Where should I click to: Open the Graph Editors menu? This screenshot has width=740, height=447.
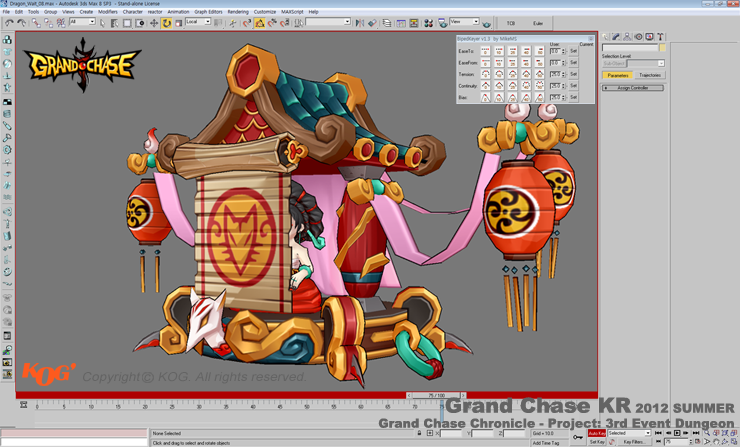(x=208, y=12)
